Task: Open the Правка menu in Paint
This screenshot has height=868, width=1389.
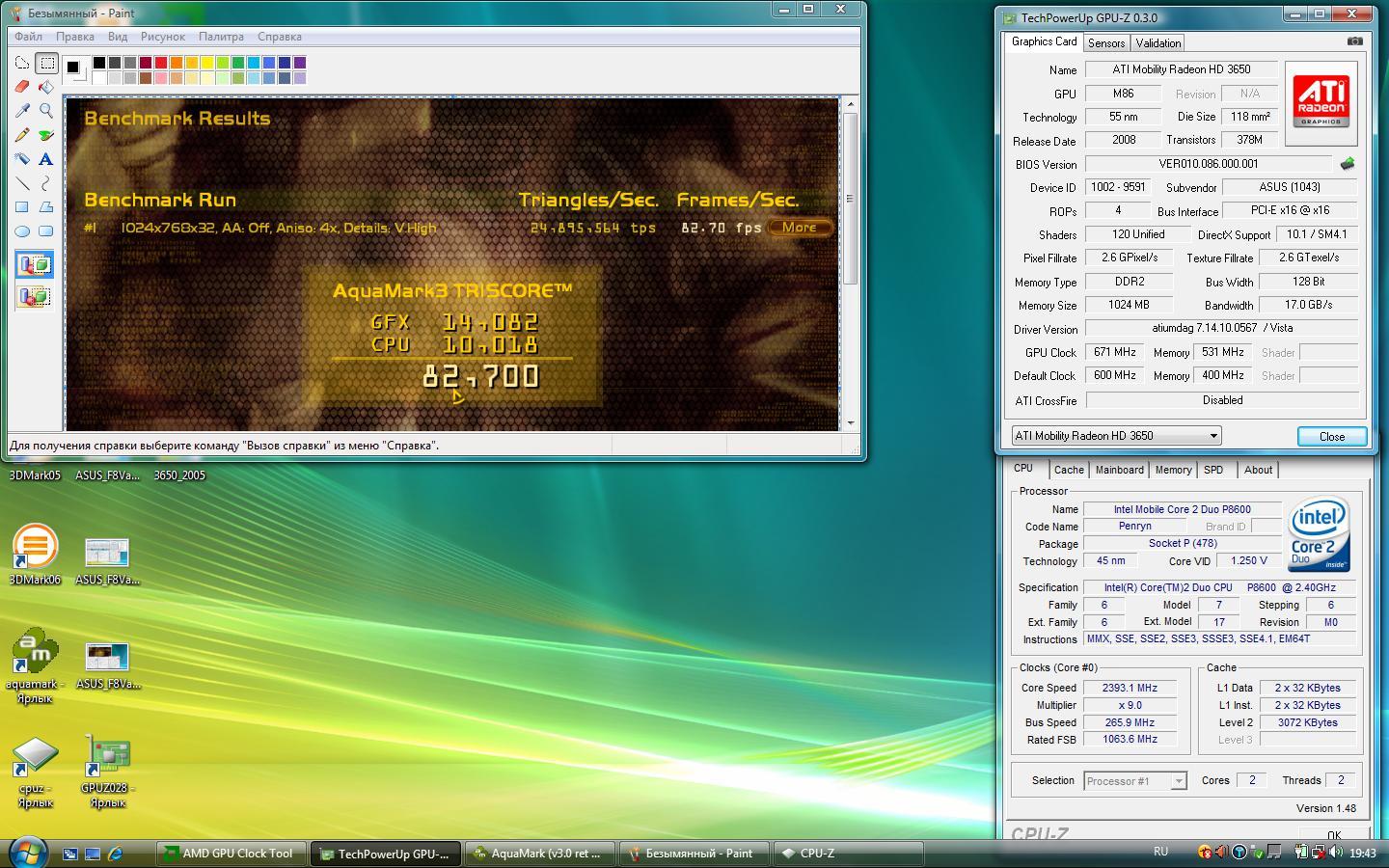Action: click(74, 37)
